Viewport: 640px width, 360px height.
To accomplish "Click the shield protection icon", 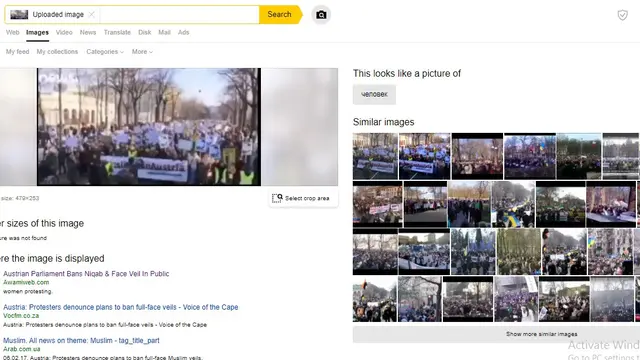I will [622, 15].
